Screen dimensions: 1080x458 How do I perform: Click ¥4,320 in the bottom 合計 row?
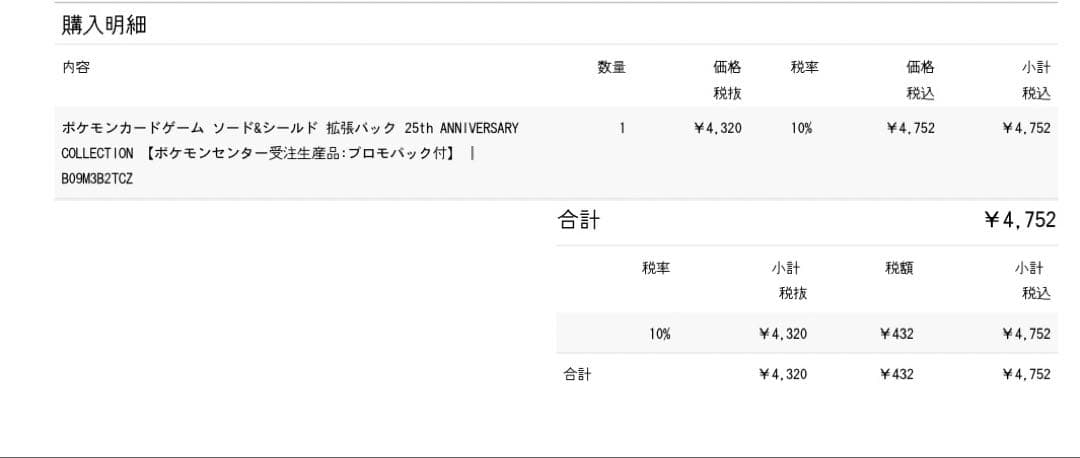click(782, 374)
